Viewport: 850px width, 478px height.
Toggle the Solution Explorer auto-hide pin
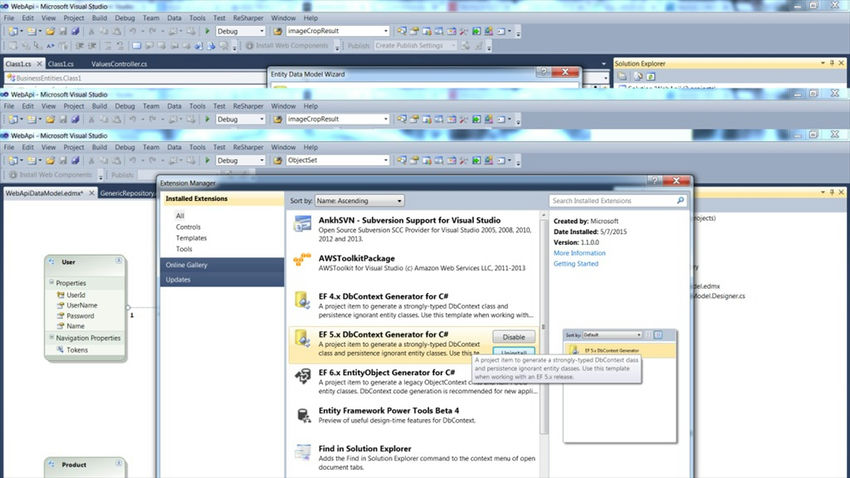point(832,63)
